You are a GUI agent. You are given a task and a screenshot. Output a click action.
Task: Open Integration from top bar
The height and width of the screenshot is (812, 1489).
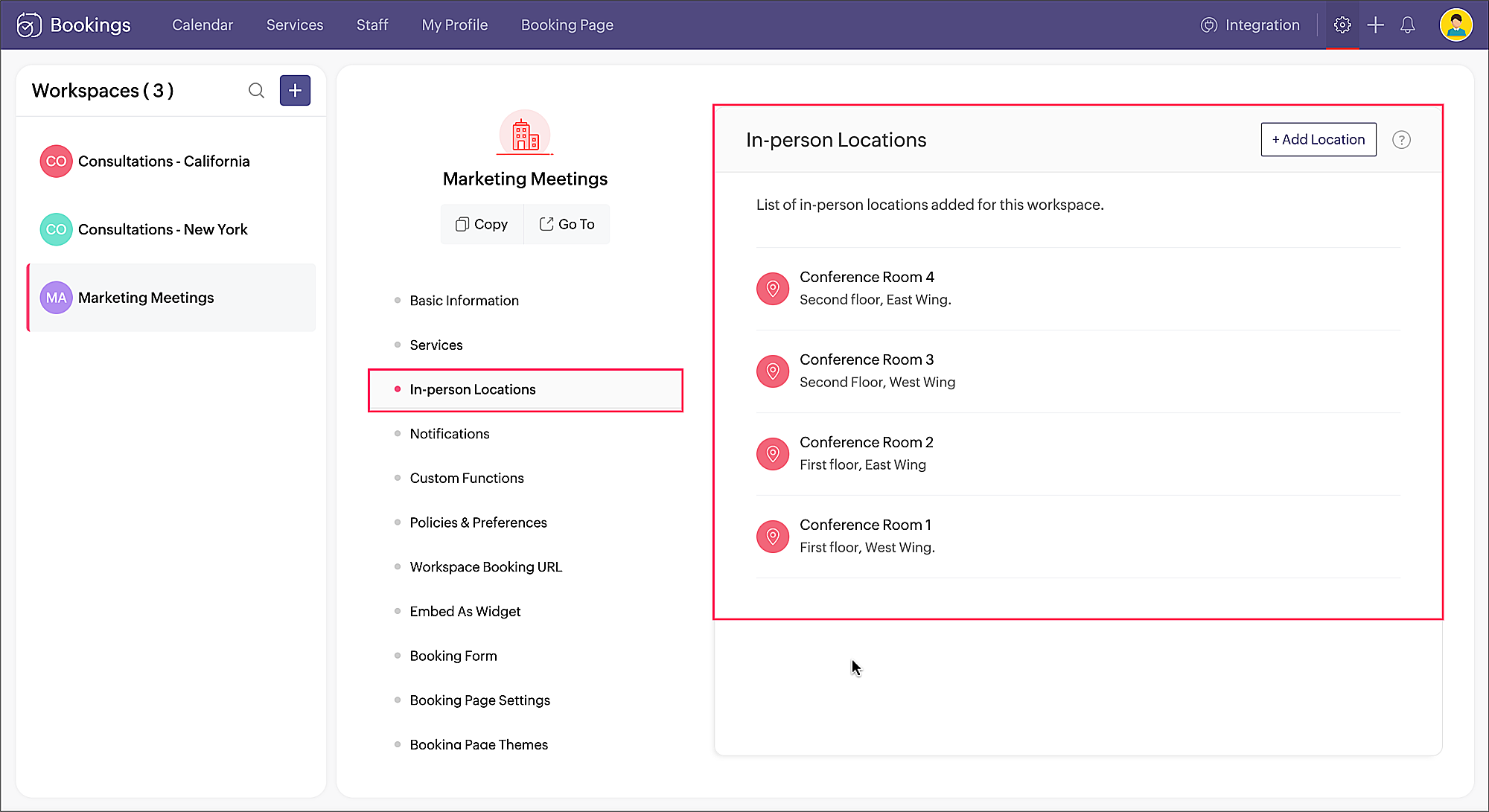pyautogui.click(x=1251, y=25)
